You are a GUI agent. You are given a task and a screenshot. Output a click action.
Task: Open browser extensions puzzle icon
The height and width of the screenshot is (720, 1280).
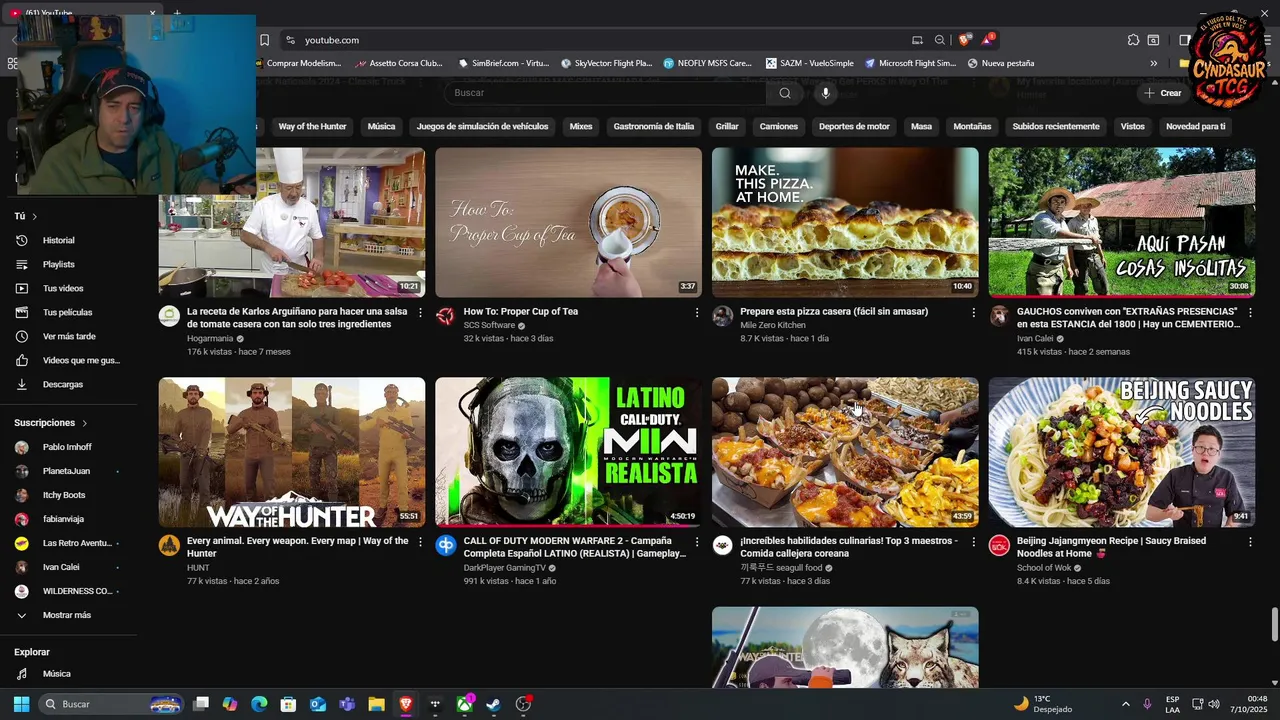coord(1133,40)
